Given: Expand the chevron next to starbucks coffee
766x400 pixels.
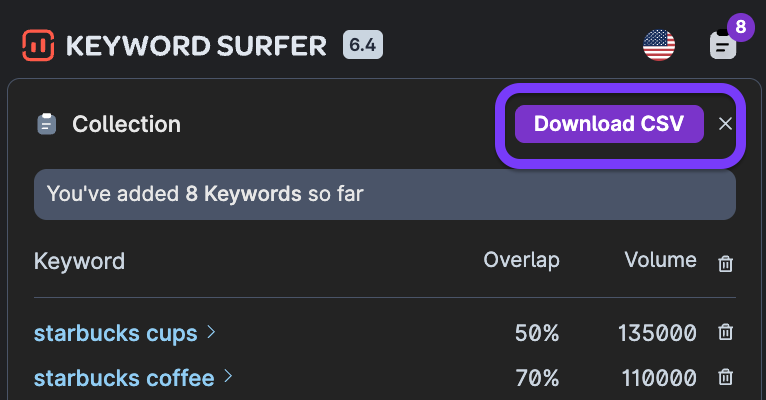Looking at the screenshot, I should click(229, 377).
